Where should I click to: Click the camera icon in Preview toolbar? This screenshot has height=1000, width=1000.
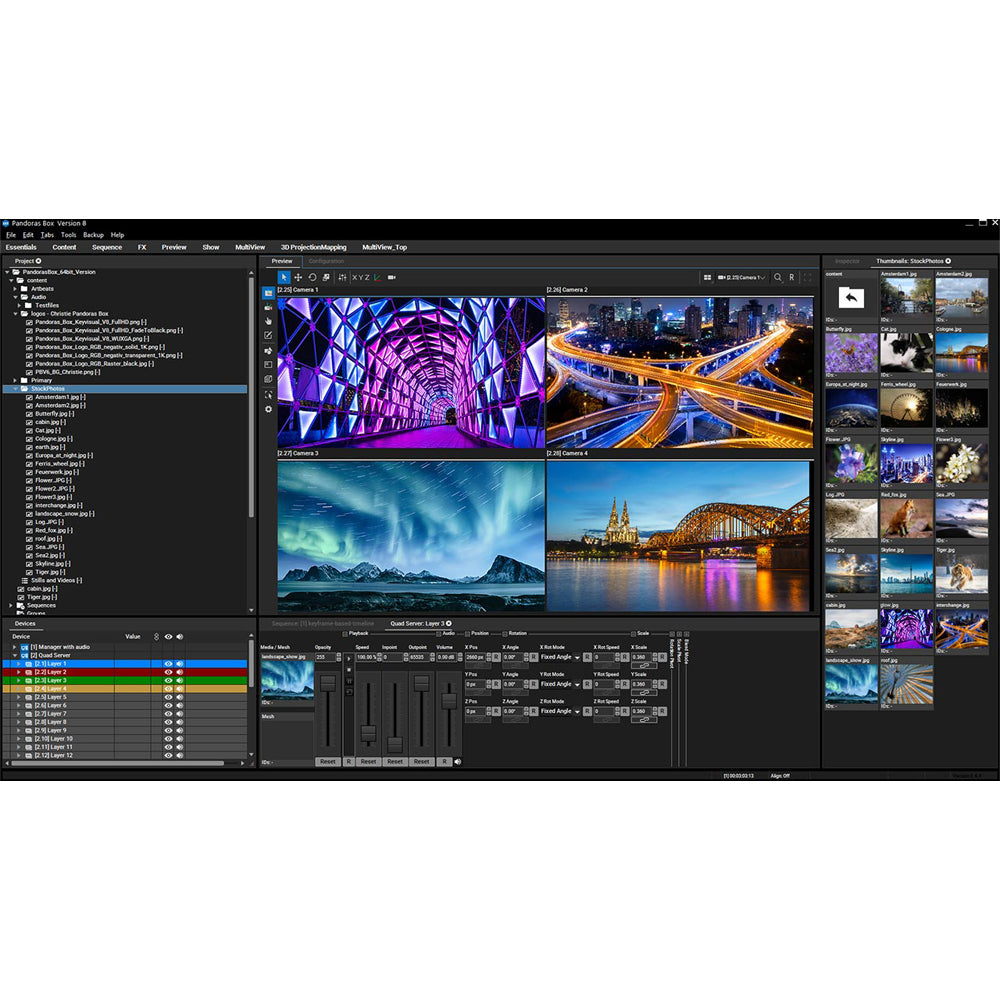coord(392,277)
